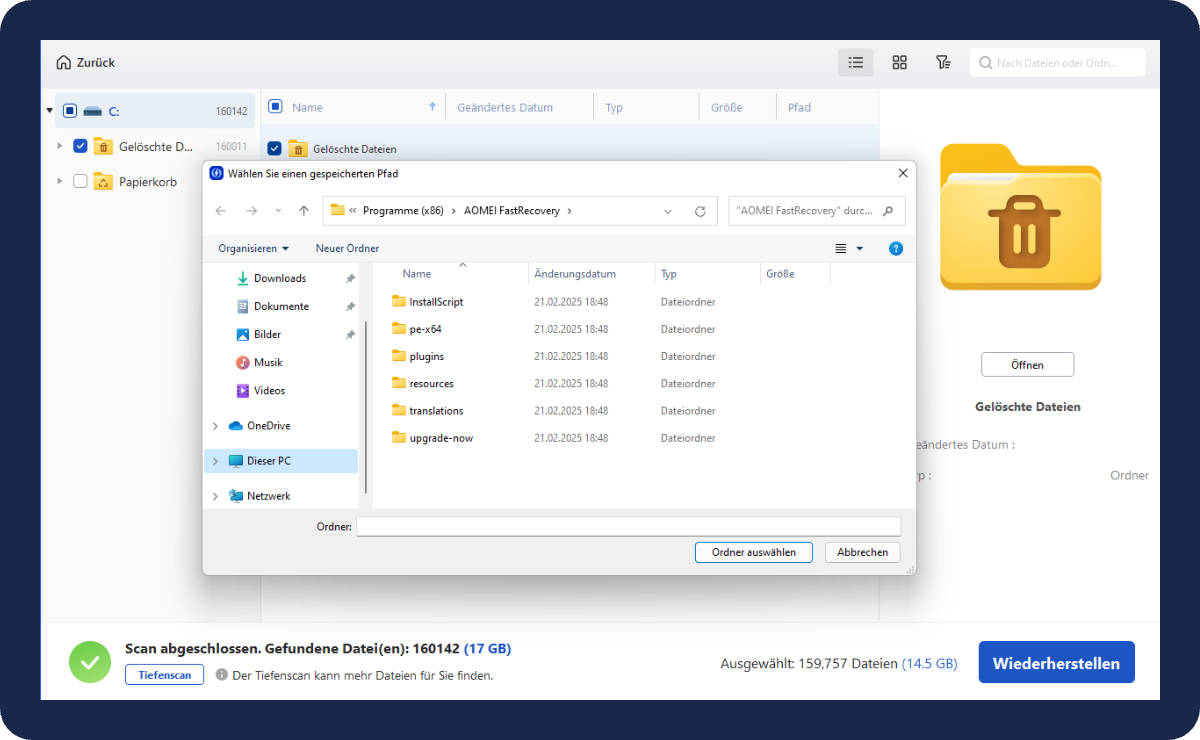Click Neuer Ordner in dialog toolbar

[x=347, y=248]
